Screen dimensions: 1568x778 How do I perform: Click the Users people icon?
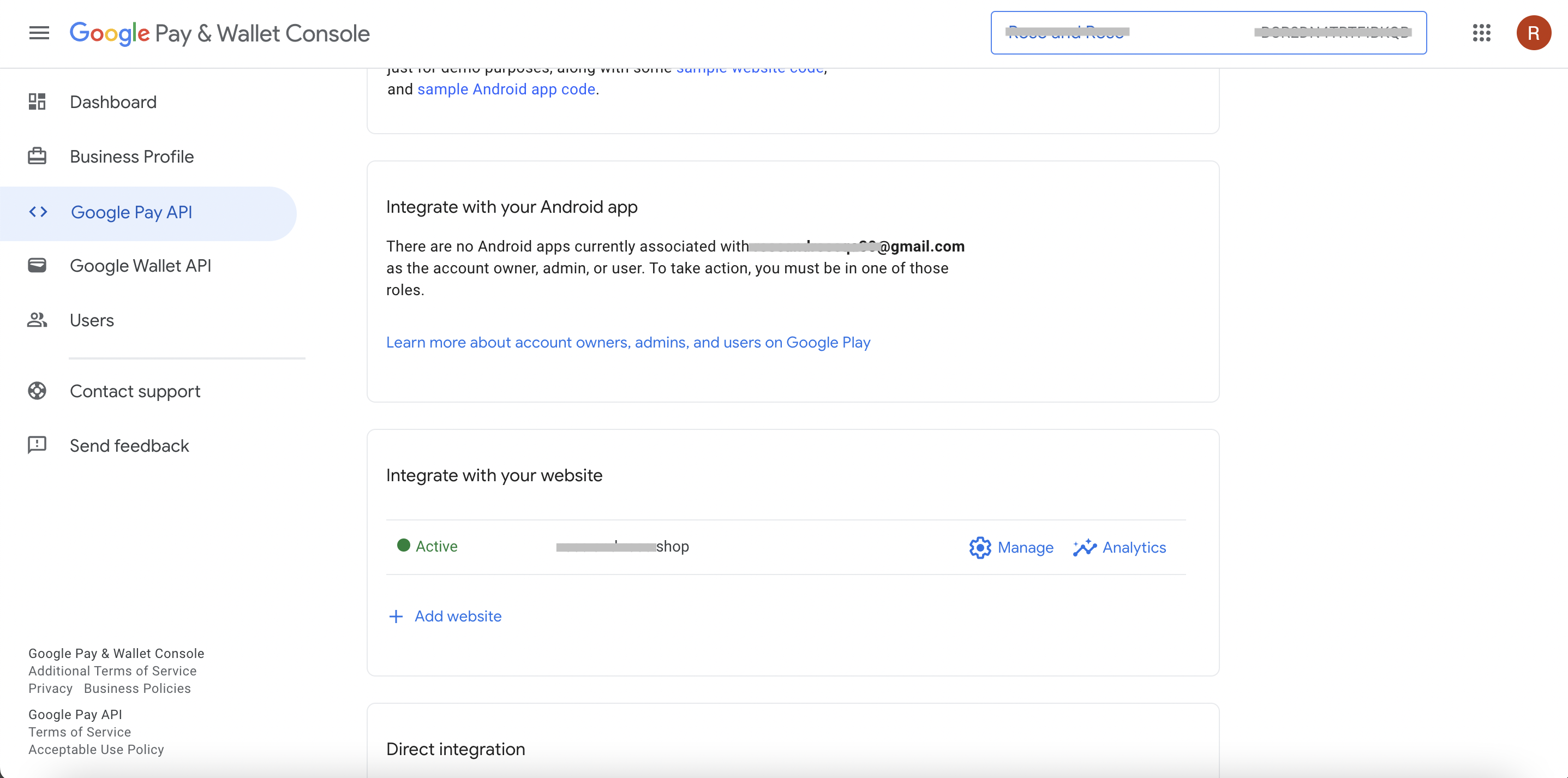point(37,320)
